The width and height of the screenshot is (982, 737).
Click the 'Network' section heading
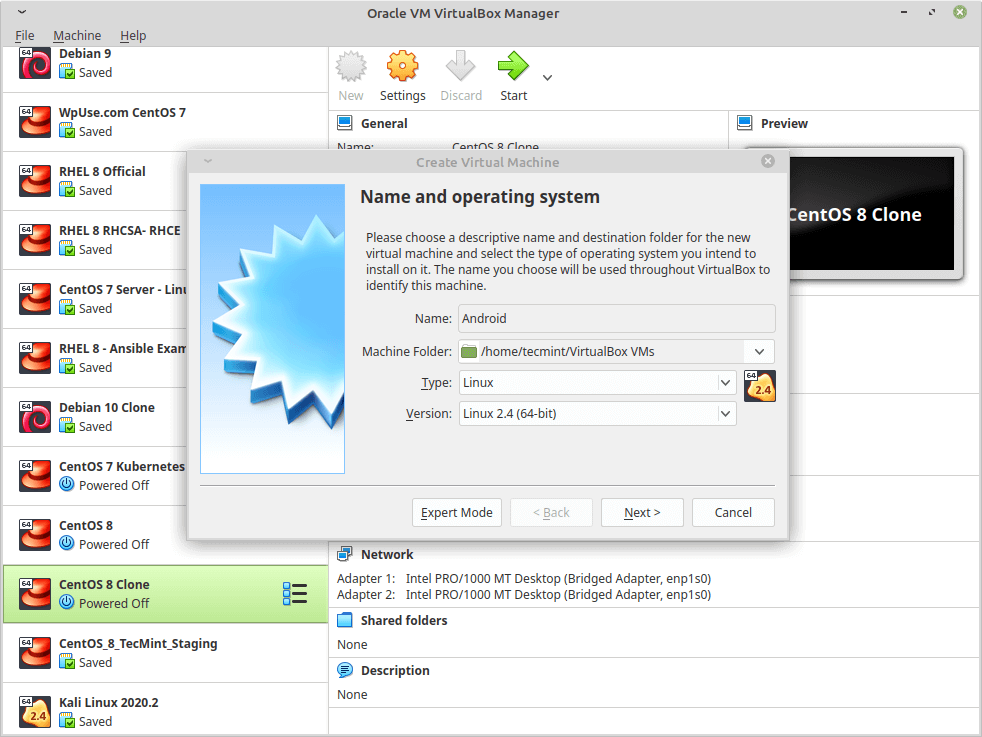coord(387,554)
